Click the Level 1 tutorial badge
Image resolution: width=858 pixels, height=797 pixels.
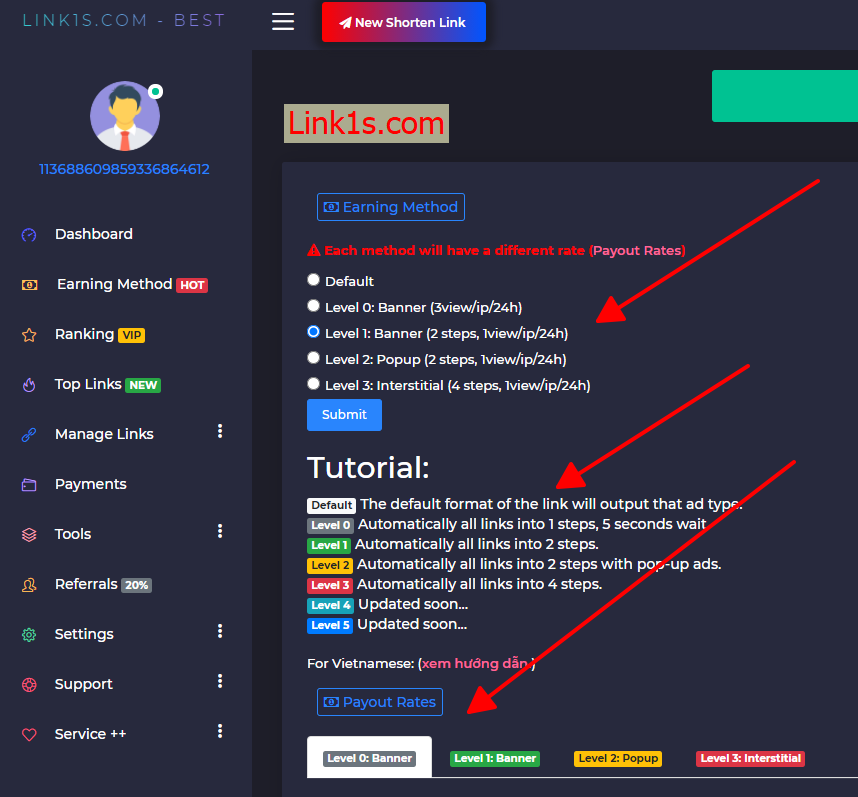point(328,545)
